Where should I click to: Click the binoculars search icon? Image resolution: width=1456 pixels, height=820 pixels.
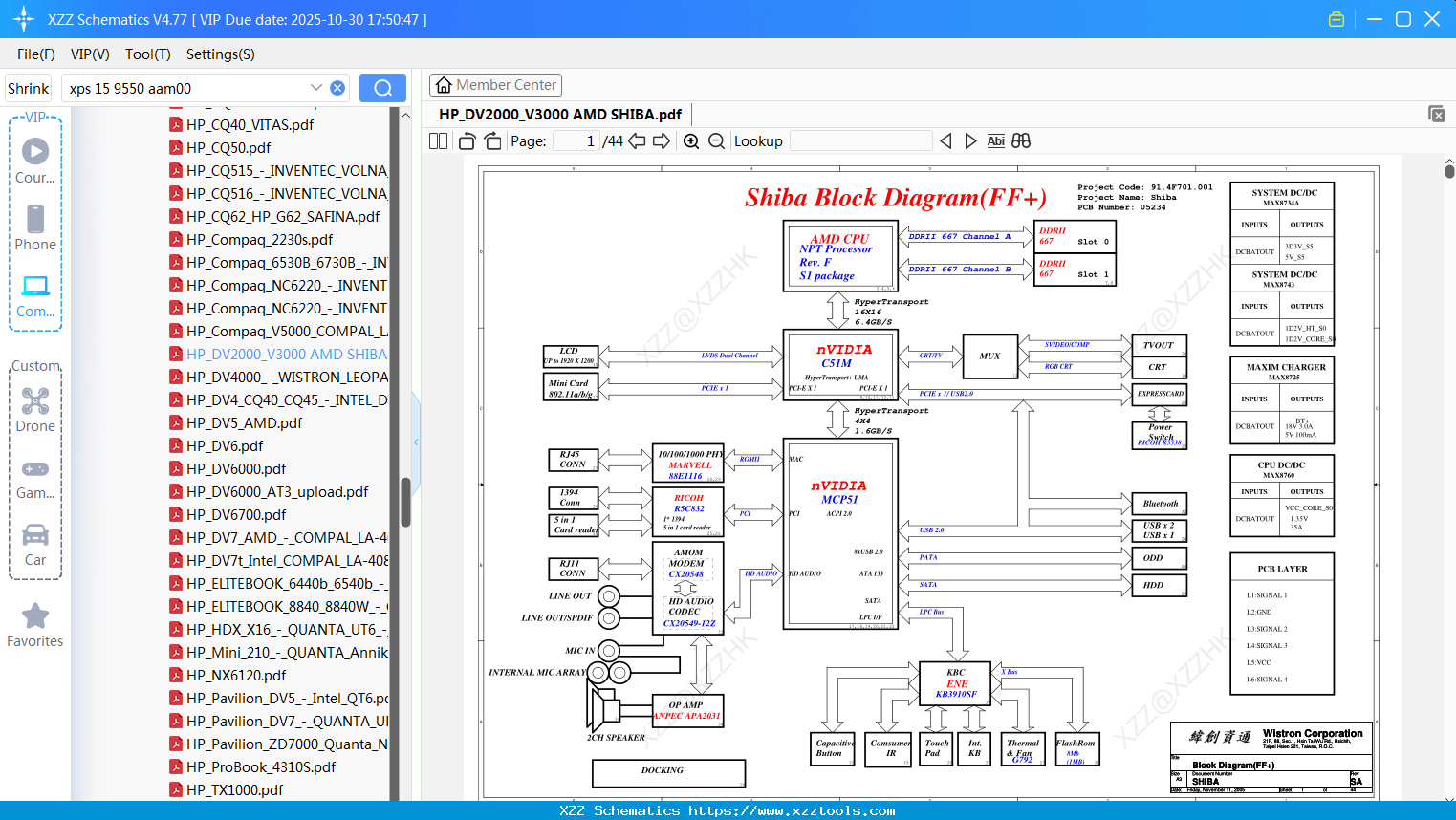pyautogui.click(x=1021, y=140)
